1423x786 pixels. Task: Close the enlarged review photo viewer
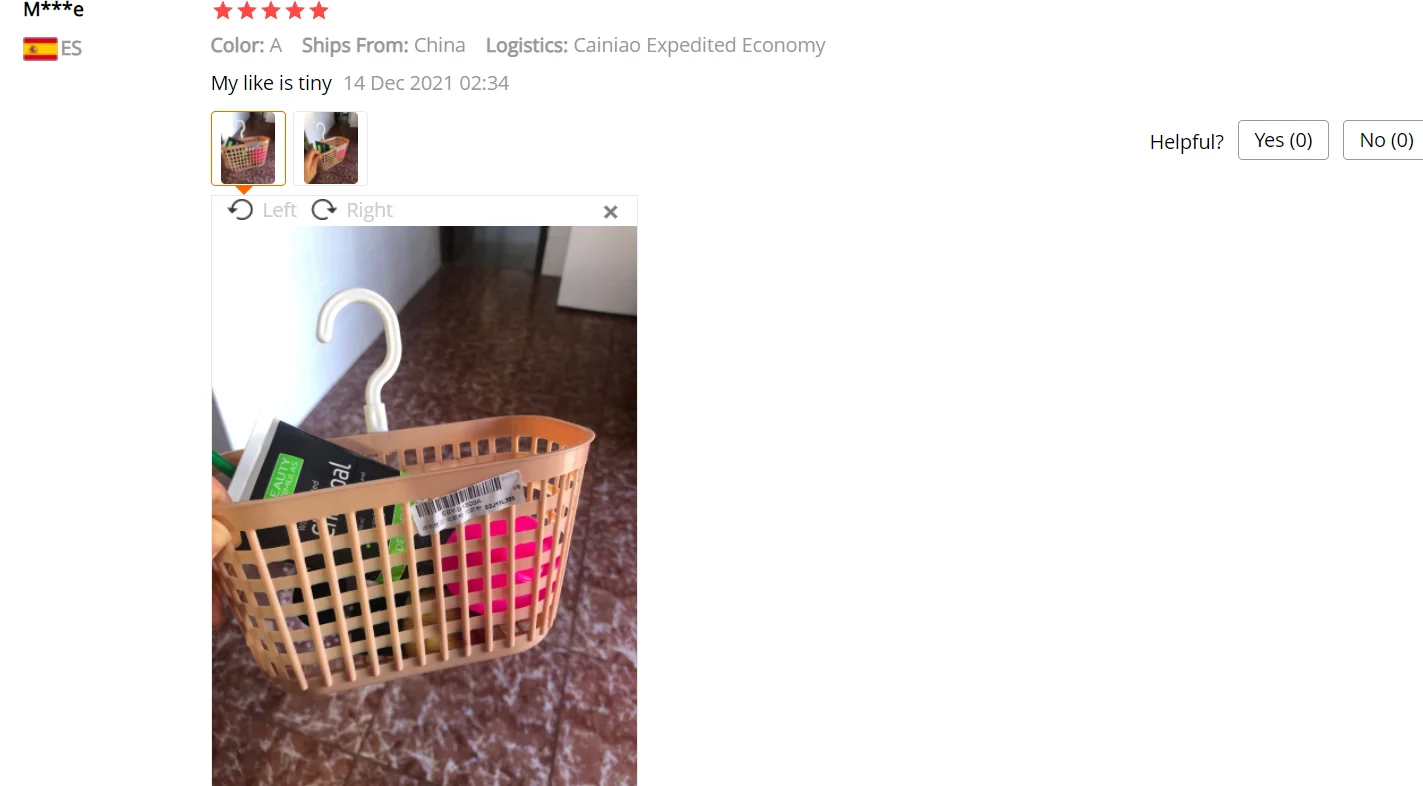click(x=611, y=212)
